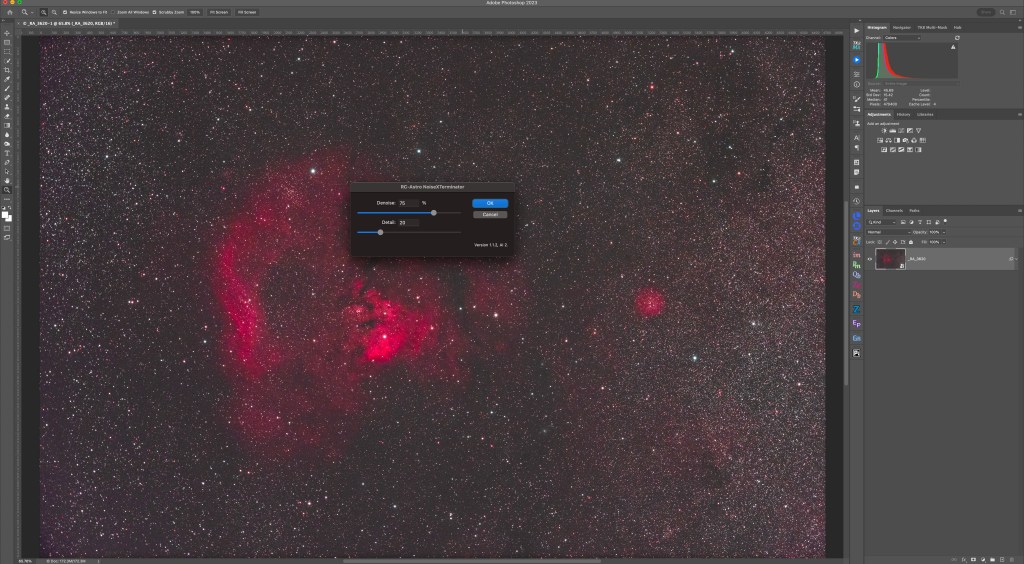This screenshot has width=1024, height=564.
Task: Open the layer blend mode Normal dropdown
Action: point(888,232)
